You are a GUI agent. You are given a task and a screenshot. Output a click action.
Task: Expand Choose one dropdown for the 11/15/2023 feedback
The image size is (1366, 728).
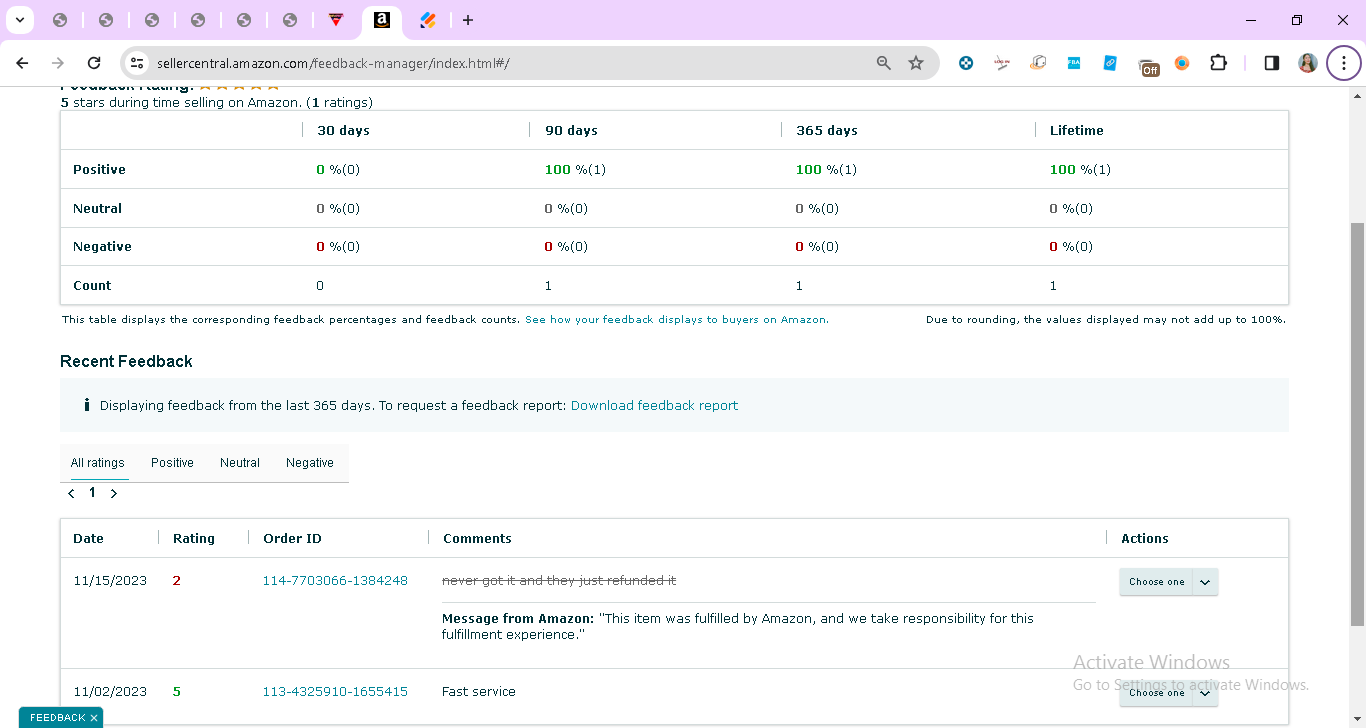pos(1168,582)
